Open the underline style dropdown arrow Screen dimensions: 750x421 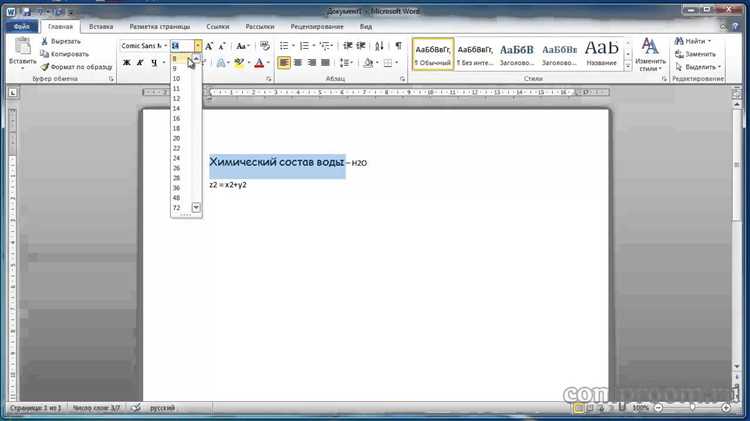(164, 63)
